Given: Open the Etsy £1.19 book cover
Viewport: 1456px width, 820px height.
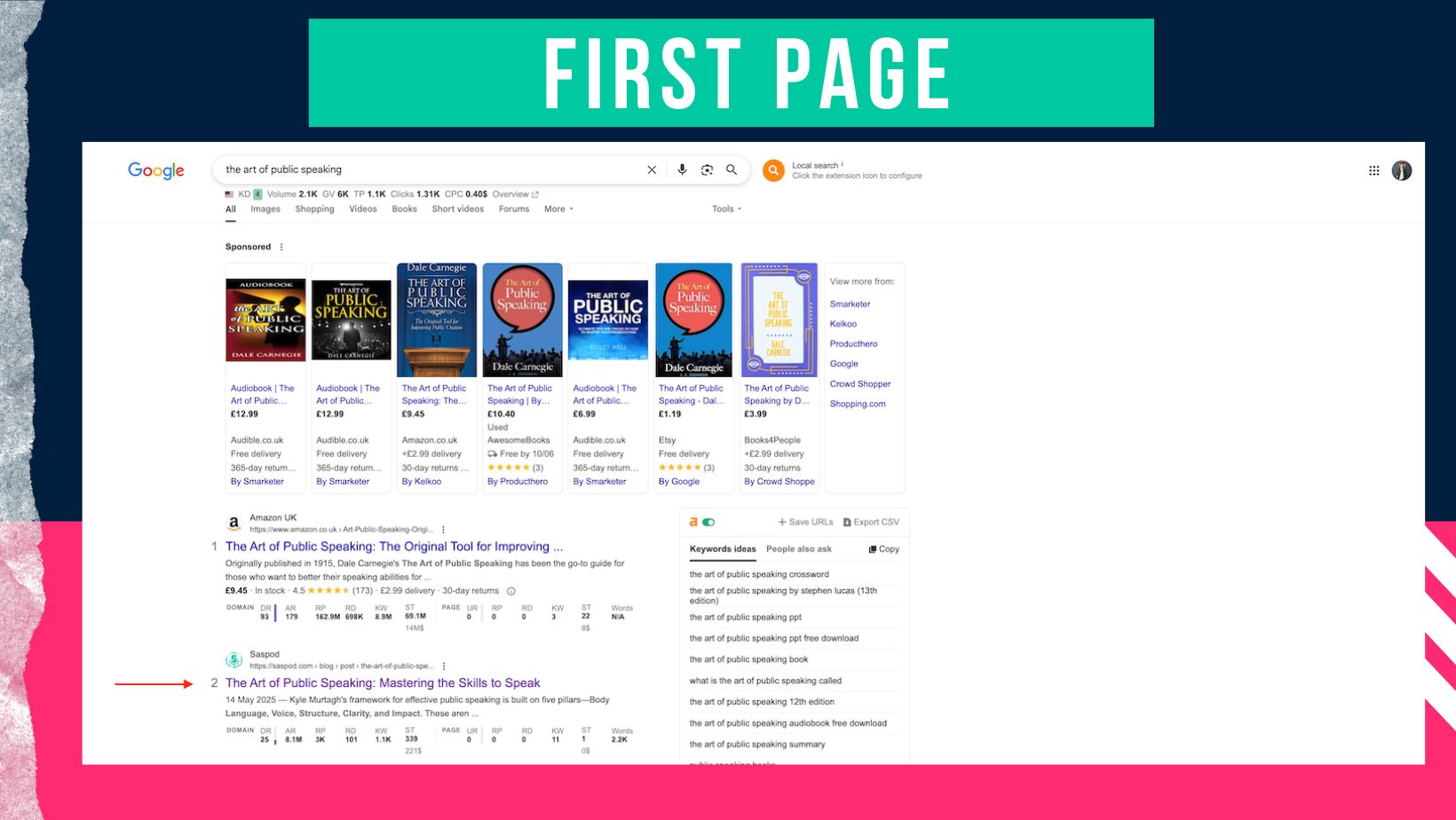Looking at the screenshot, I should click(693, 319).
